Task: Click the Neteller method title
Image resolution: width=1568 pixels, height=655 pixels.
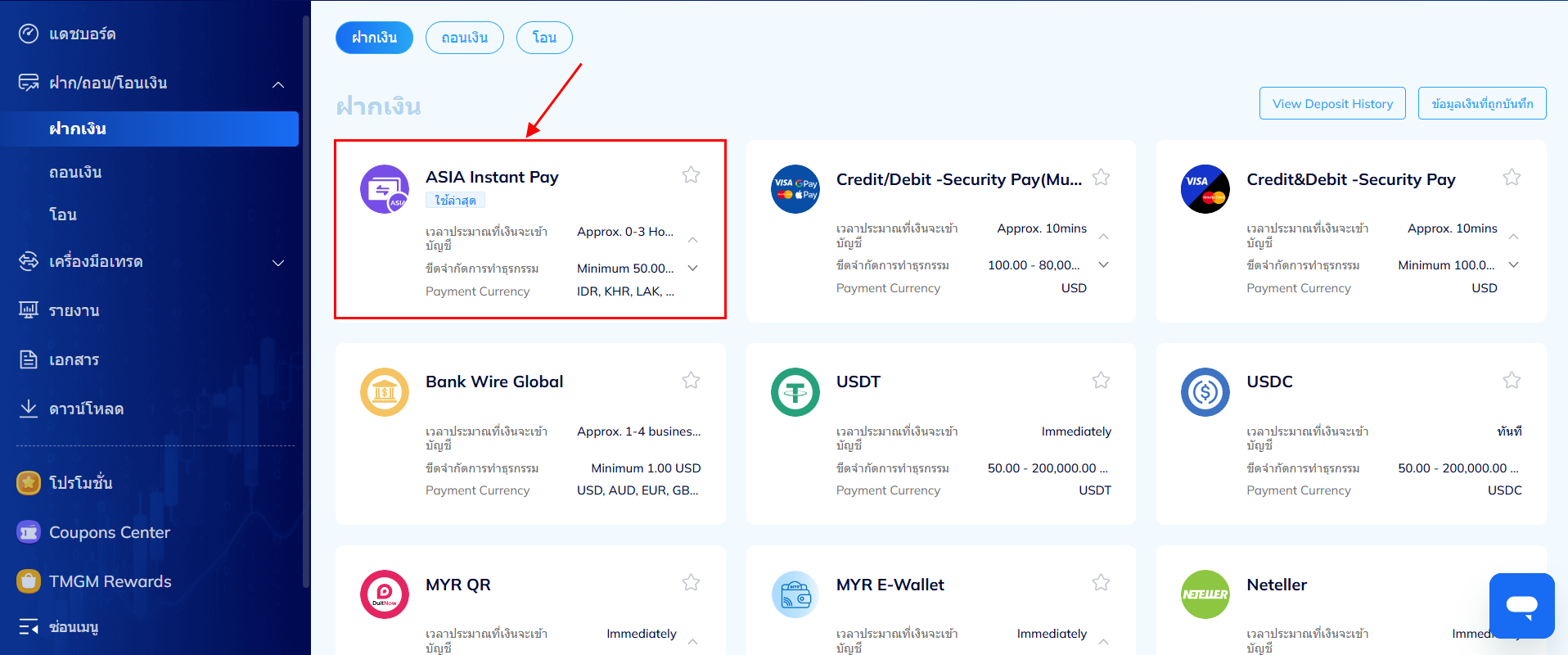Action: (1277, 585)
